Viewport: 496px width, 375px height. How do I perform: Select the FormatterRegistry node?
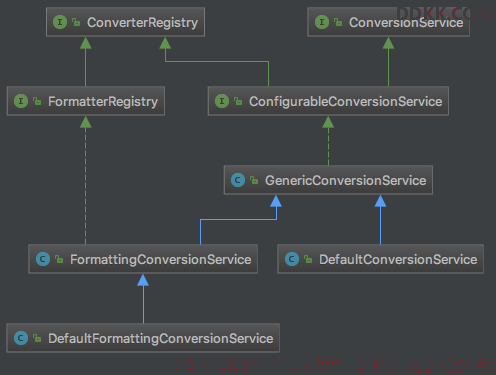click(86, 101)
